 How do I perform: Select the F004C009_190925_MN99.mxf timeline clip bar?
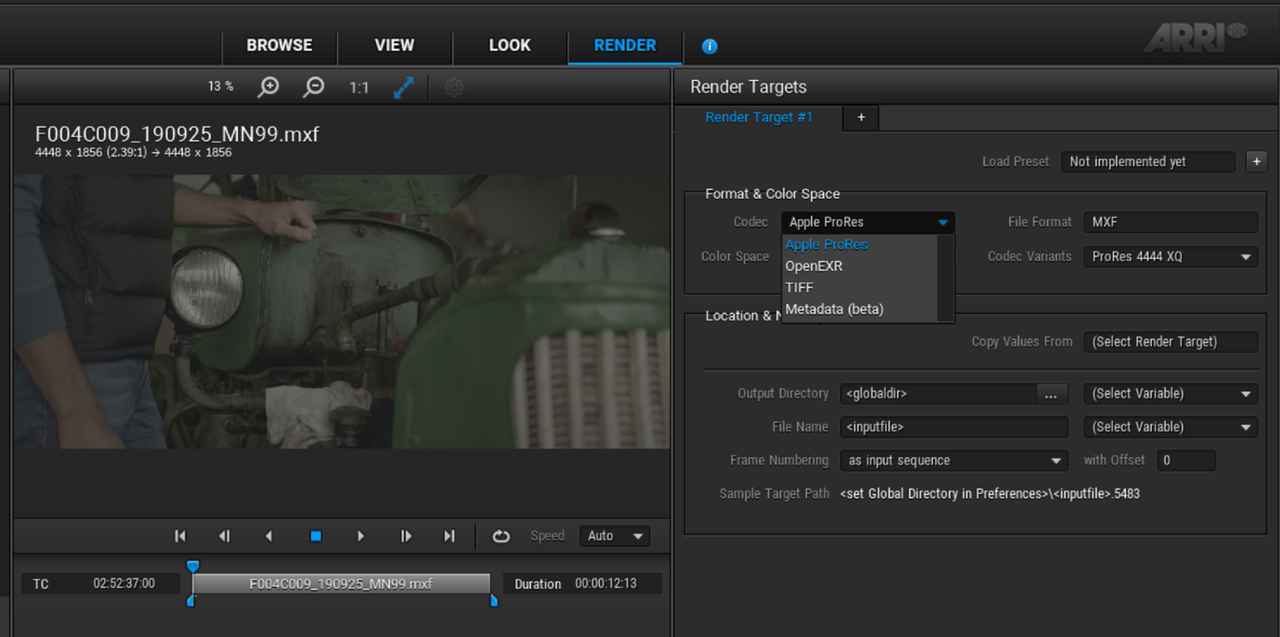coord(341,584)
